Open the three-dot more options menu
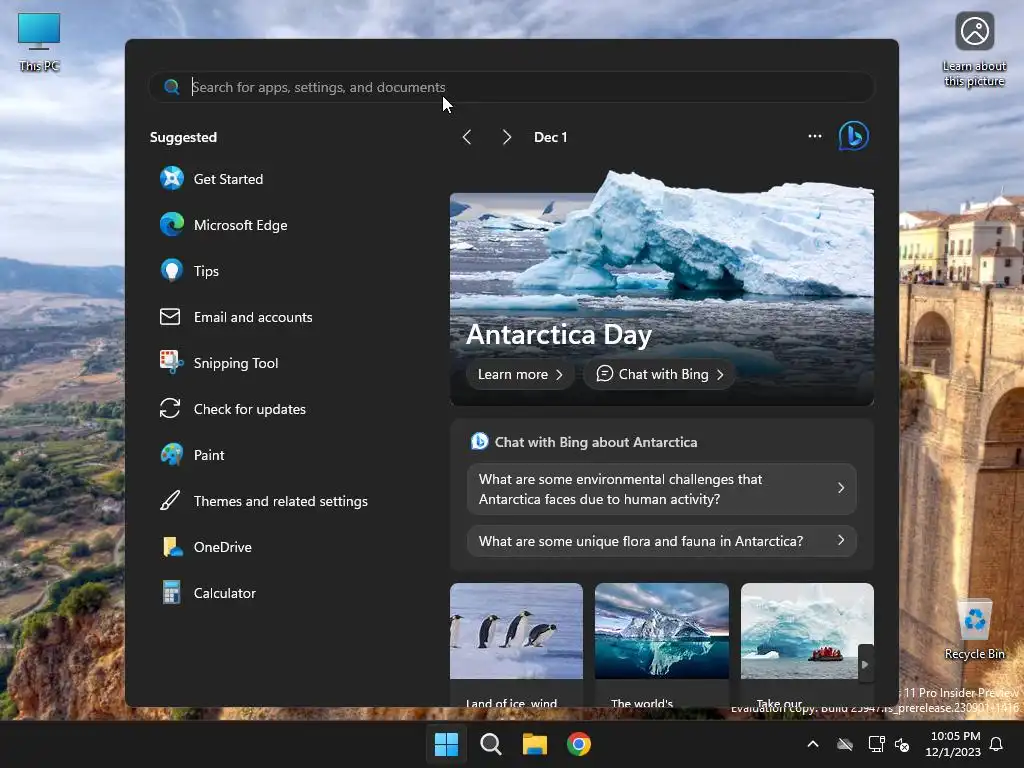Image resolution: width=1024 pixels, height=768 pixels. (x=814, y=136)
